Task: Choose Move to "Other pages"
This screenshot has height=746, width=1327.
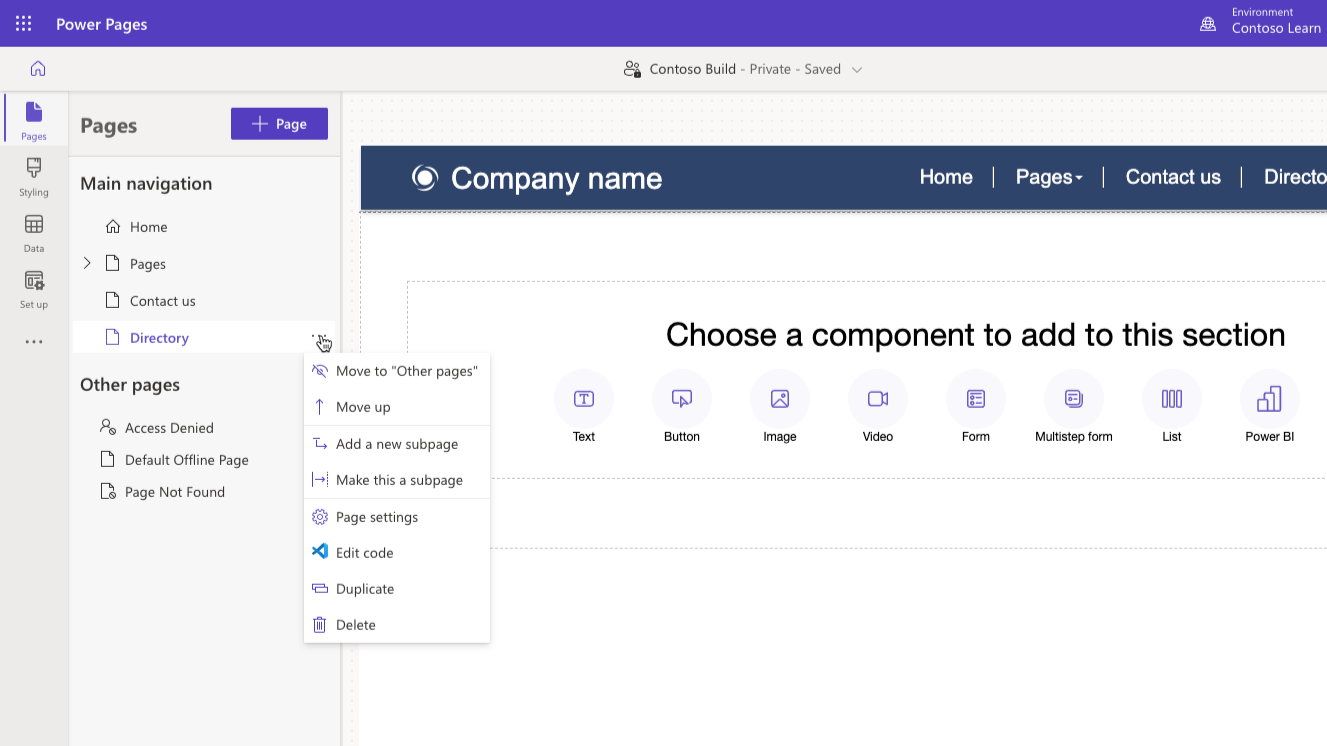Action: [397, 371]
